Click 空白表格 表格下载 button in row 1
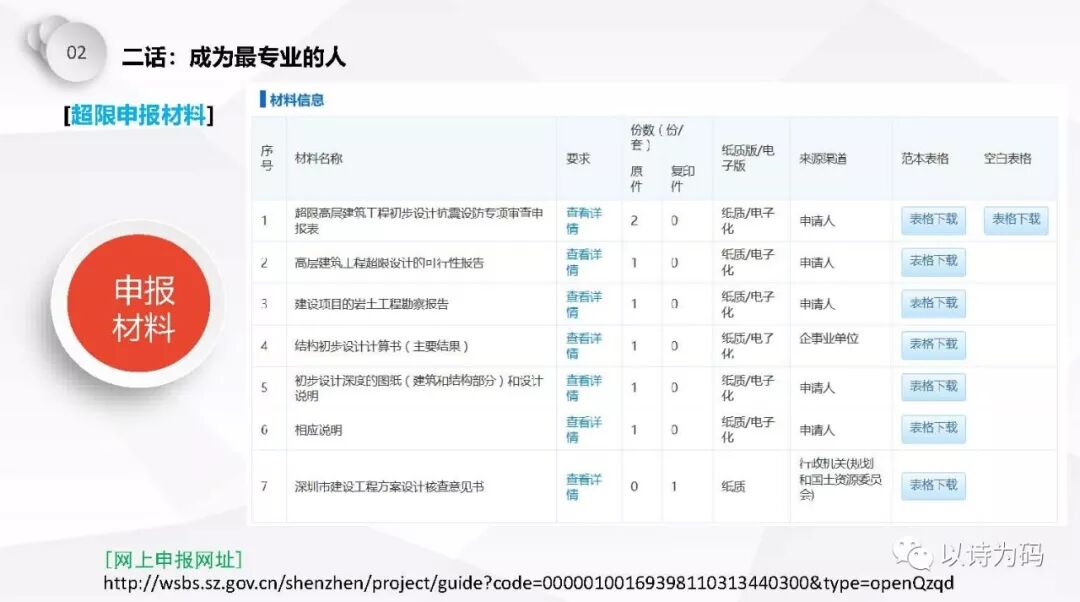The width and height of the screenshot is (1080, 602). (x=1015, y=221)
